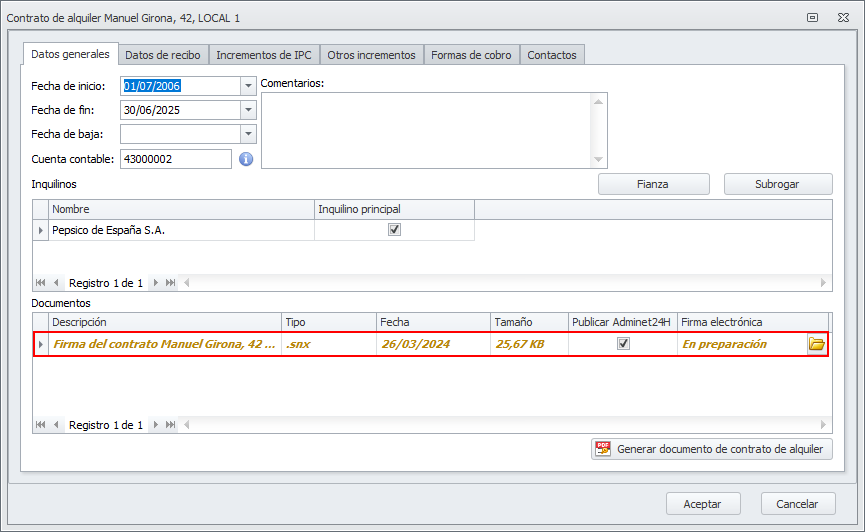Click the Subrogar button
Screen dimensions: 865x532
[777, 184]
